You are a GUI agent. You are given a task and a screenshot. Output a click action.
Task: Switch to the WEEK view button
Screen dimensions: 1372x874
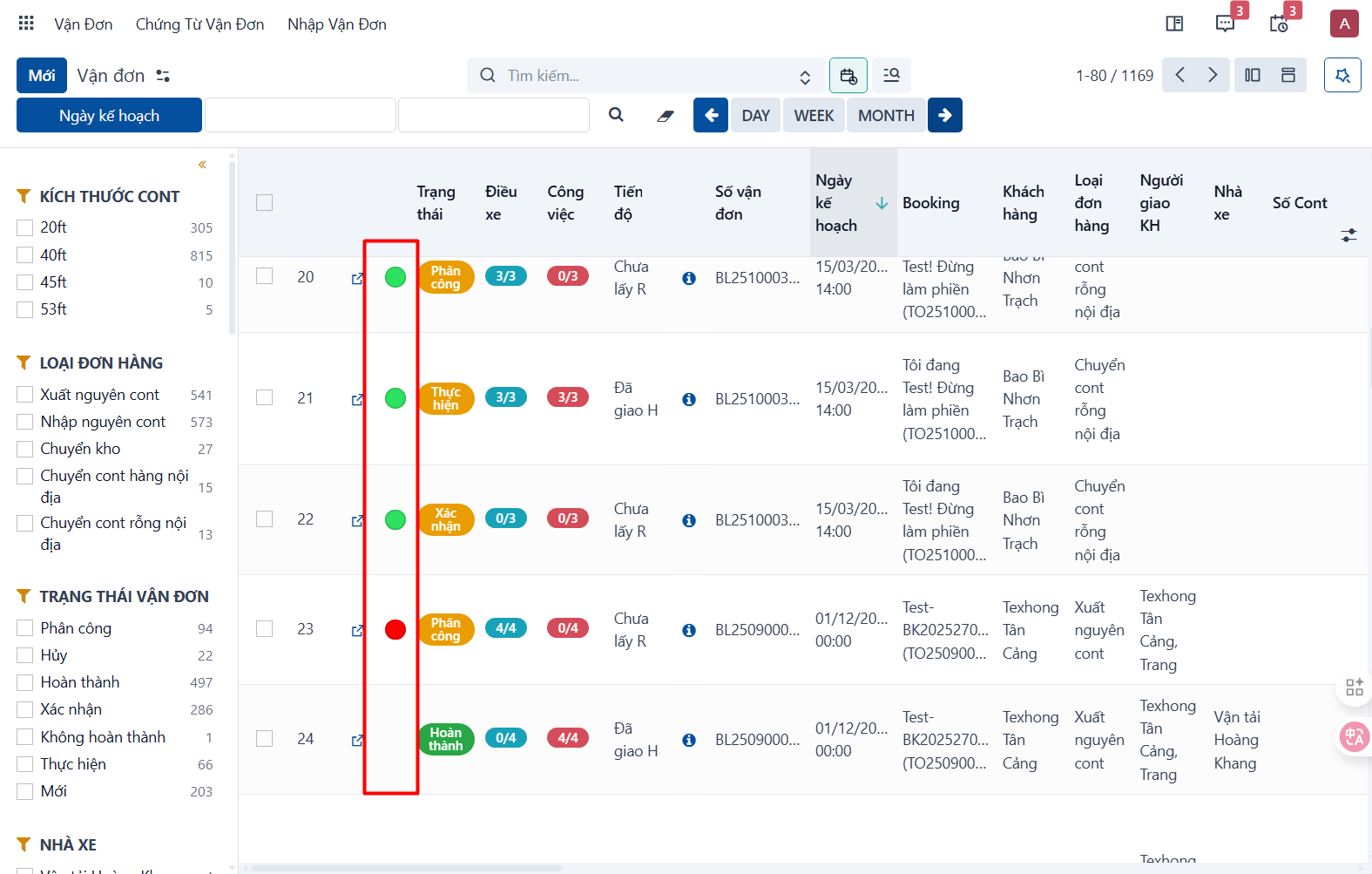click(814, 115)
